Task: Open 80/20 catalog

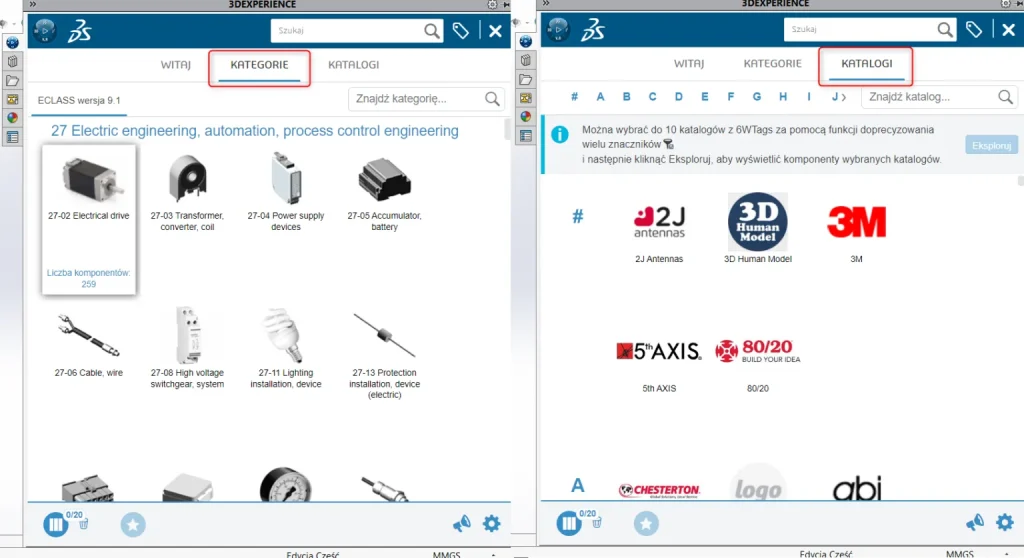Action: coord(758,364)
